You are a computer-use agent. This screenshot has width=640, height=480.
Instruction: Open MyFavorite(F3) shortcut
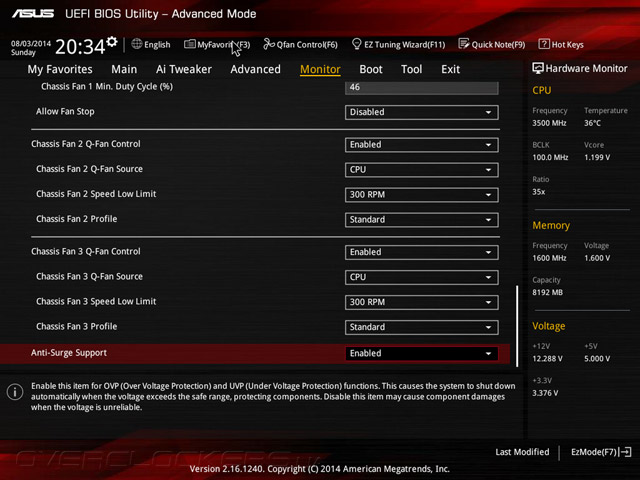(x=217, y=44)
